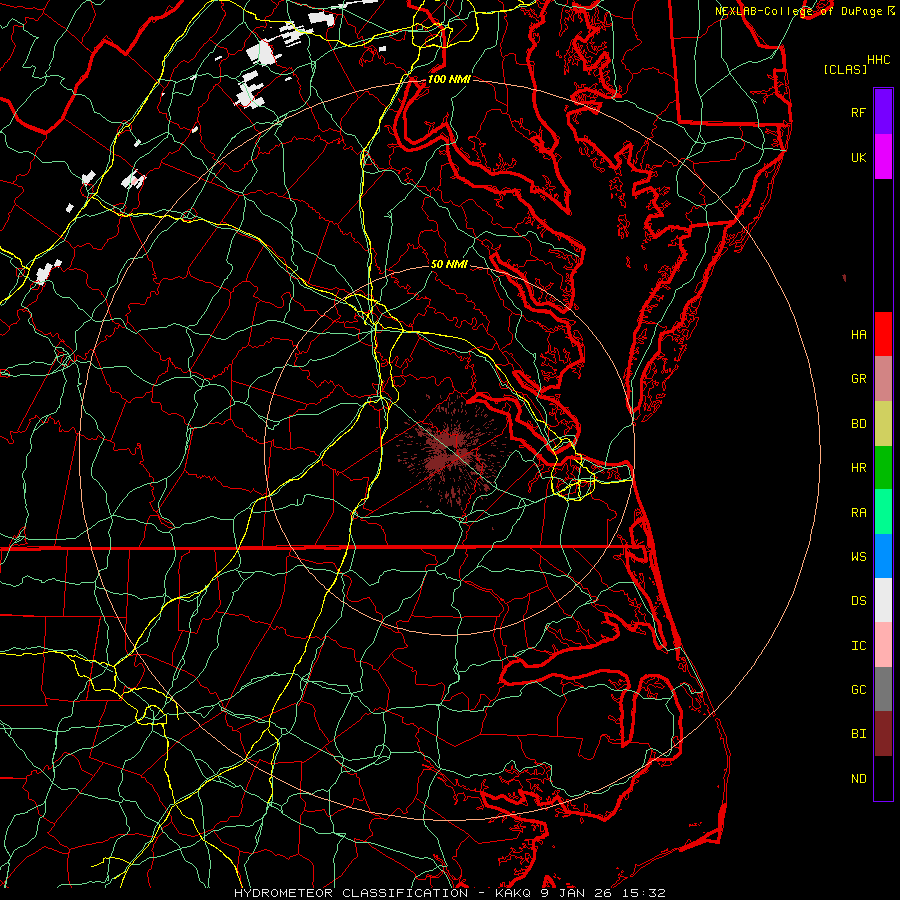Click the [CLAS] legend unit label
The height and width of the screenshot is (900, 900).
click(x=845, y=69)
